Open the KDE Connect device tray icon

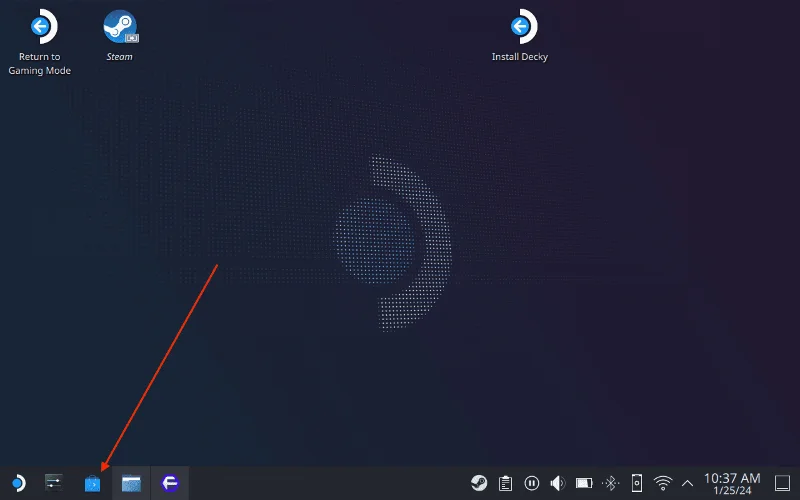click(637, 483)
